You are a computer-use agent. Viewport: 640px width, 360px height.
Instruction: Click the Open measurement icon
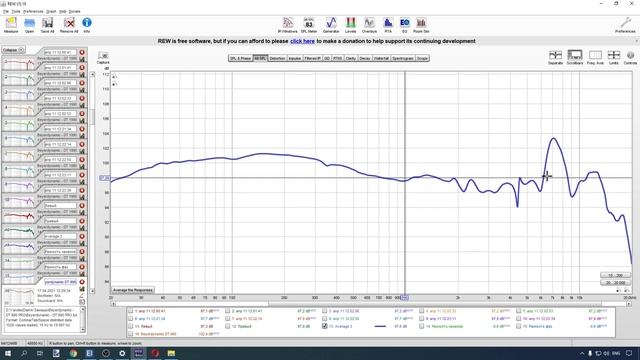click(29, 24)
